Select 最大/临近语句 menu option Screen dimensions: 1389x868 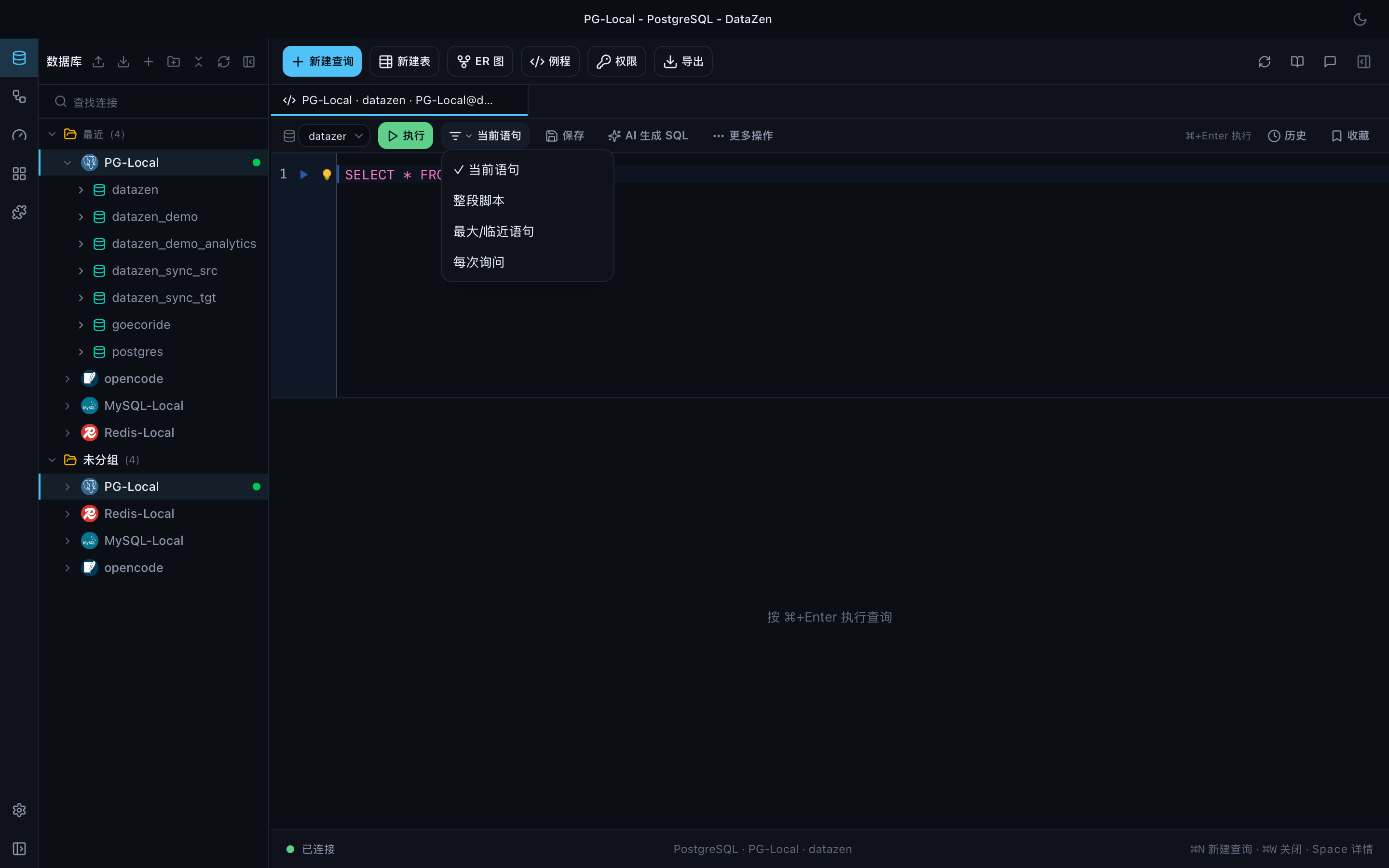tap(527, 231)
